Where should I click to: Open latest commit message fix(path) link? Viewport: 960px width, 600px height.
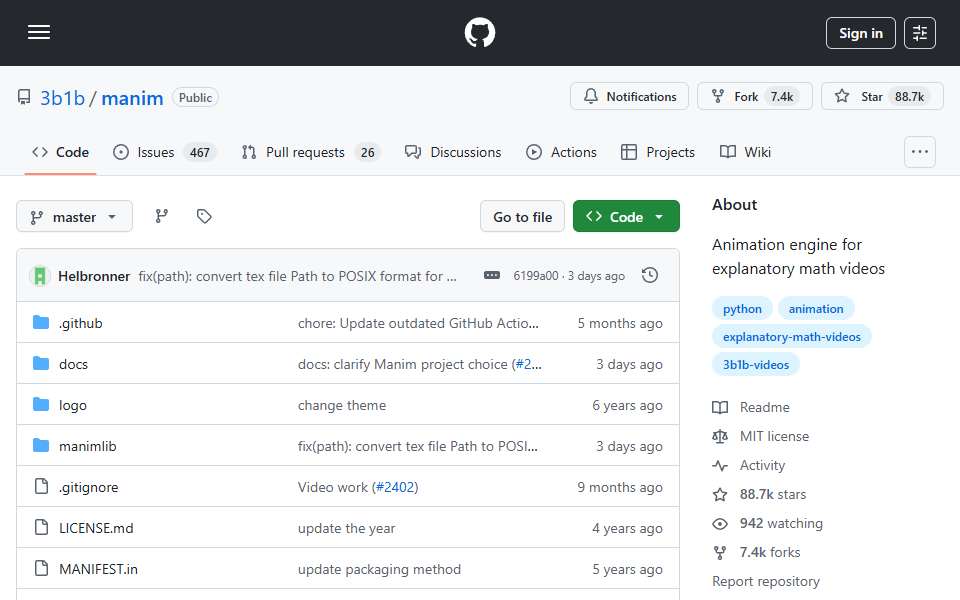click(x=298, y=276)
